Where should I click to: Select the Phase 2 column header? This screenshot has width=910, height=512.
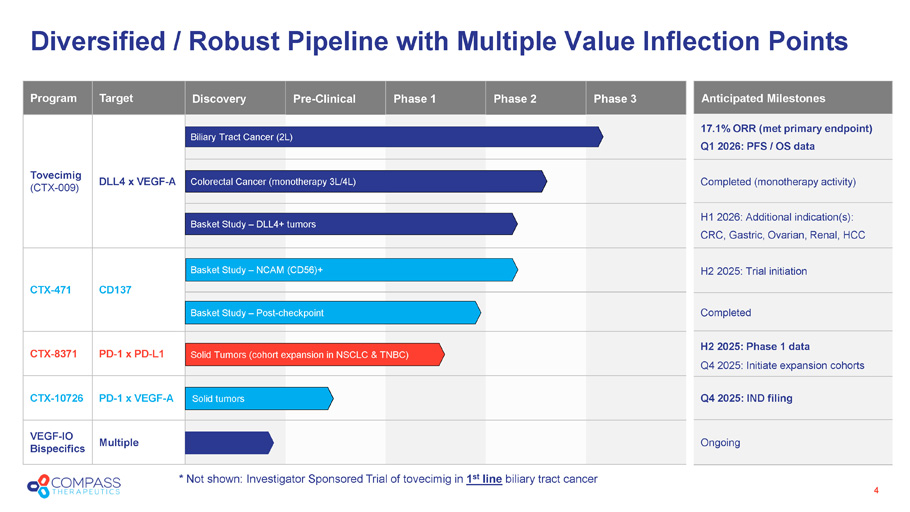515,99
